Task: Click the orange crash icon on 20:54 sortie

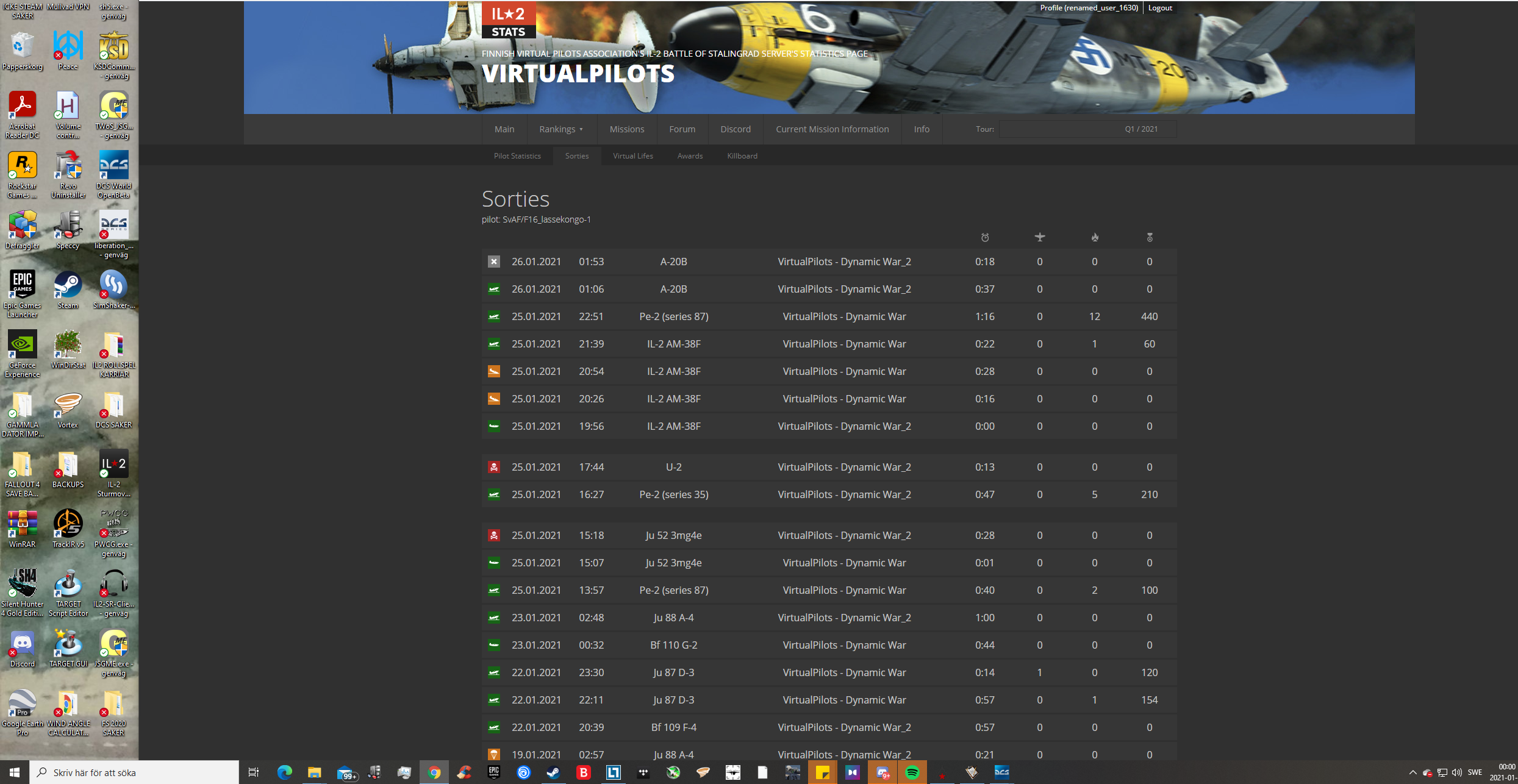Action: tap(494, 371)
